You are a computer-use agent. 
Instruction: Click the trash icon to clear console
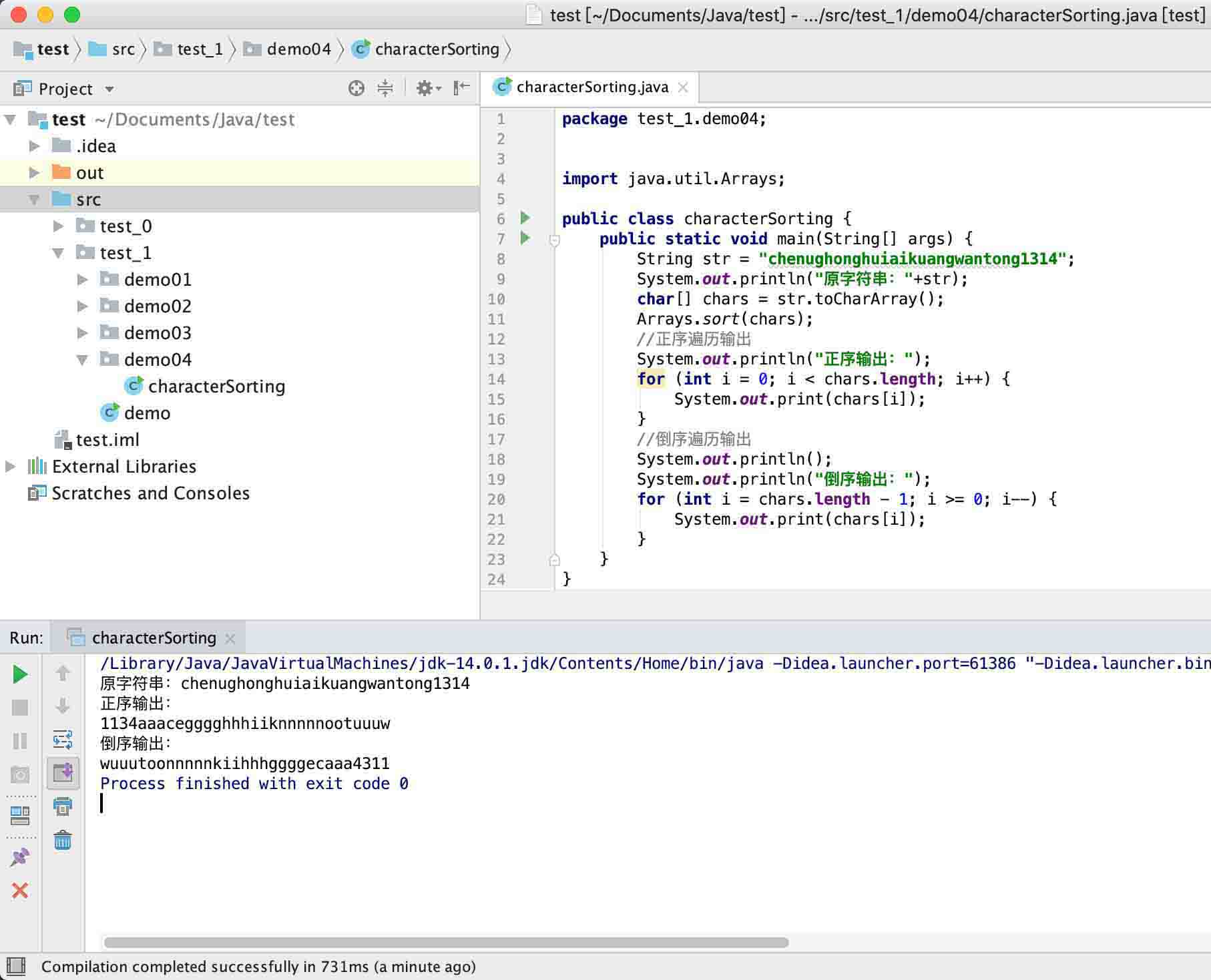pyautogui.click(x=63, y=840)
